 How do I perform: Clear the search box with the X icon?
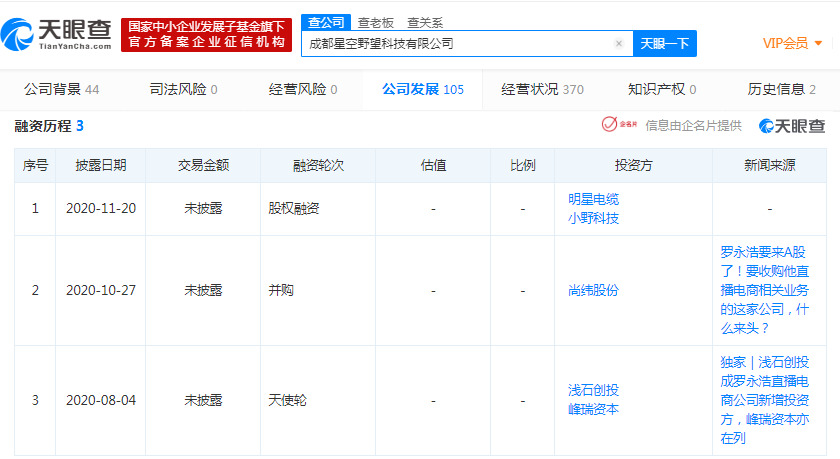619,43
